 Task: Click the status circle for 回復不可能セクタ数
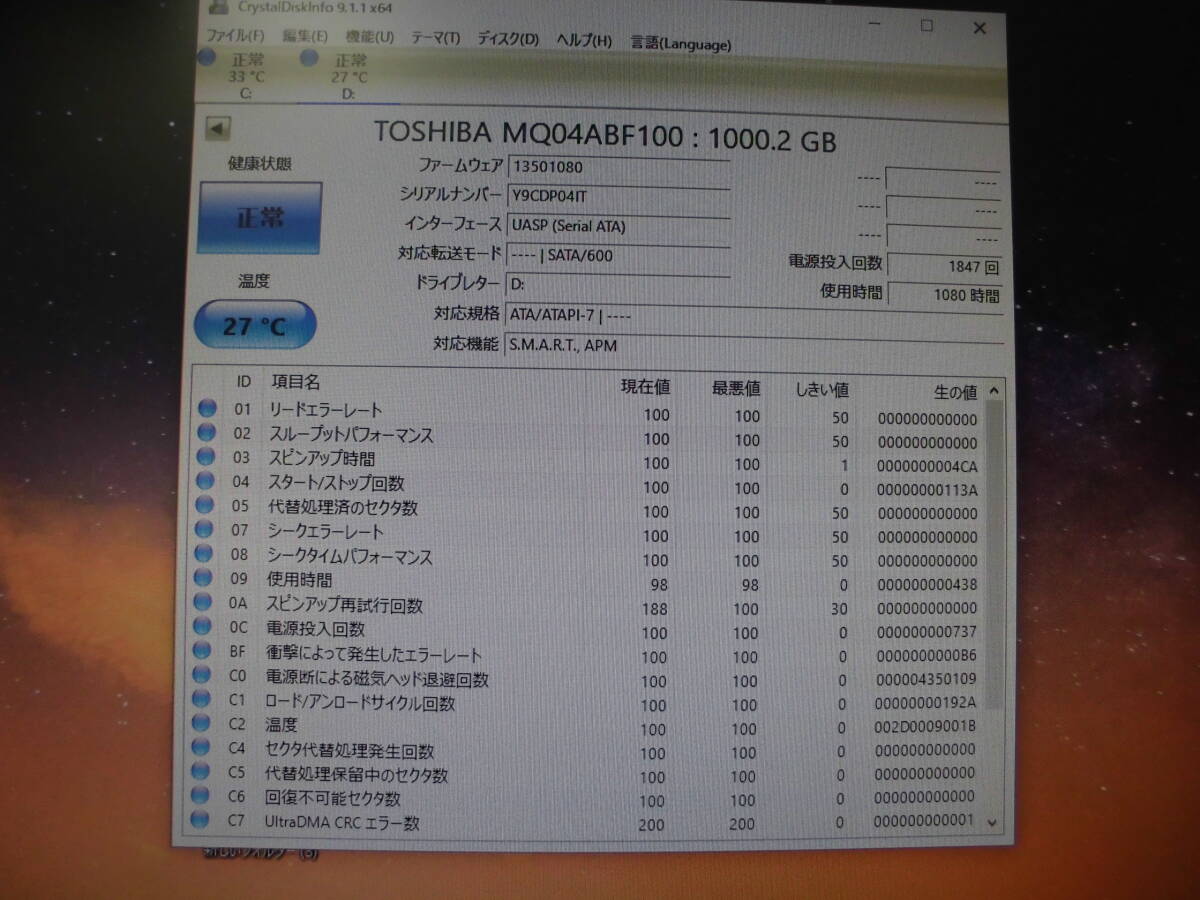tap(201, 795)
